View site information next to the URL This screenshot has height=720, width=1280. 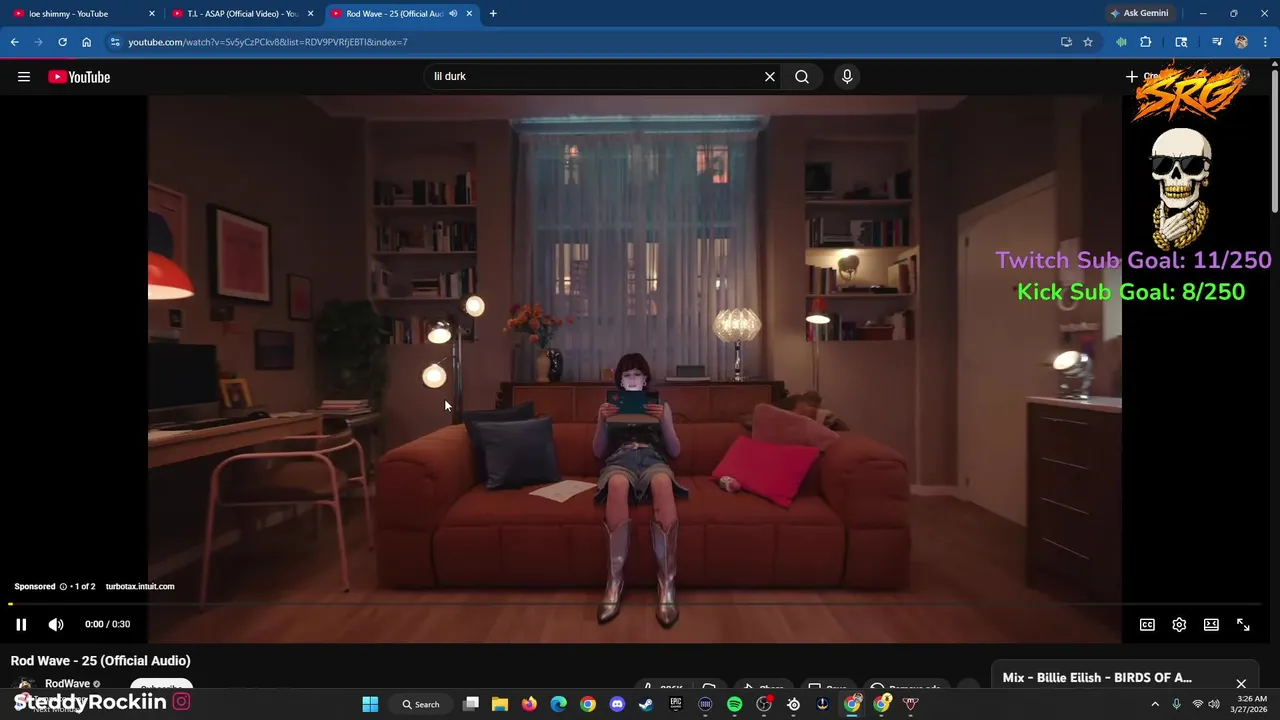[115, 42]
